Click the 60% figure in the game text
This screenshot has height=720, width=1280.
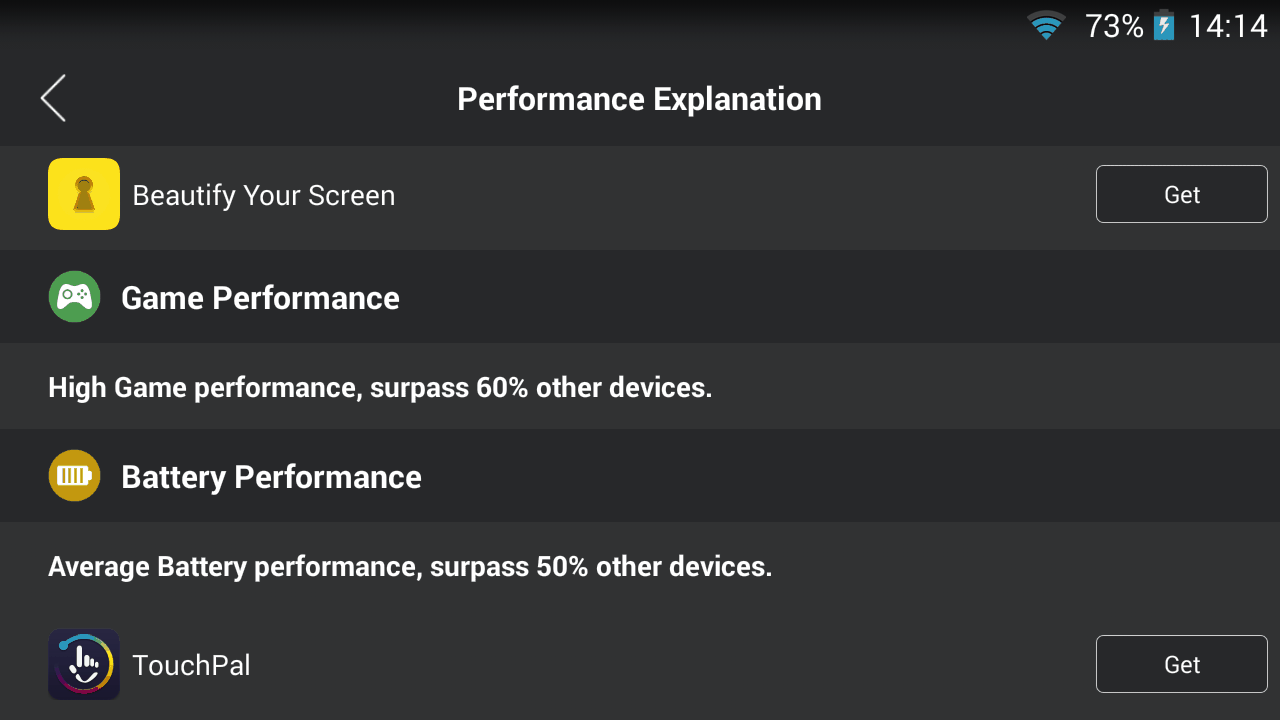(502, 387)
